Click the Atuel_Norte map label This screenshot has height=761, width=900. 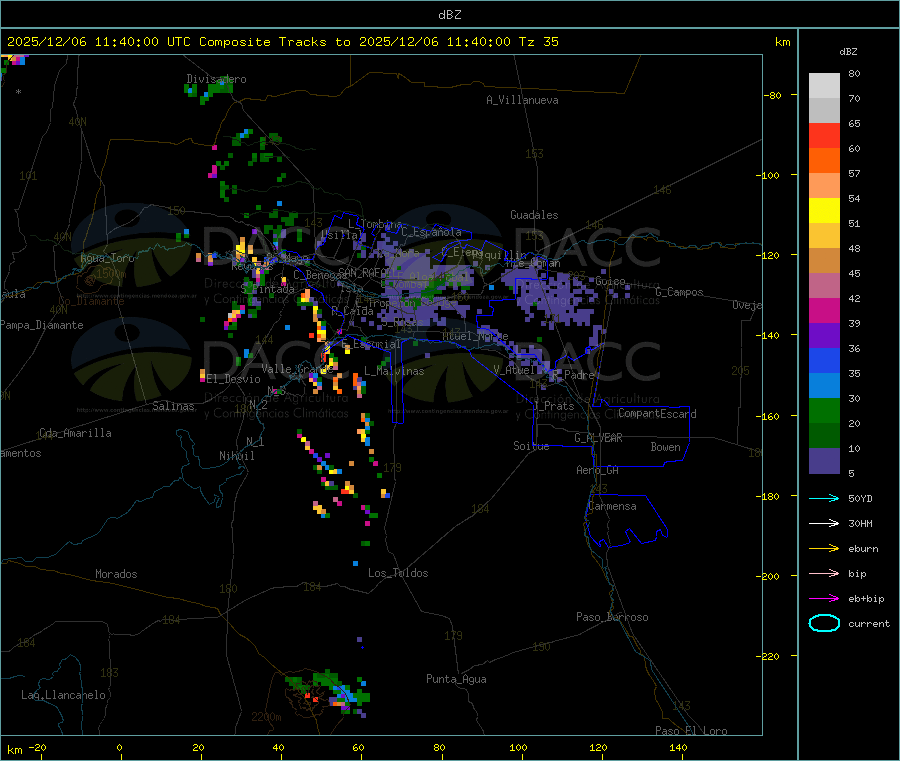click(x=475, y=336)
